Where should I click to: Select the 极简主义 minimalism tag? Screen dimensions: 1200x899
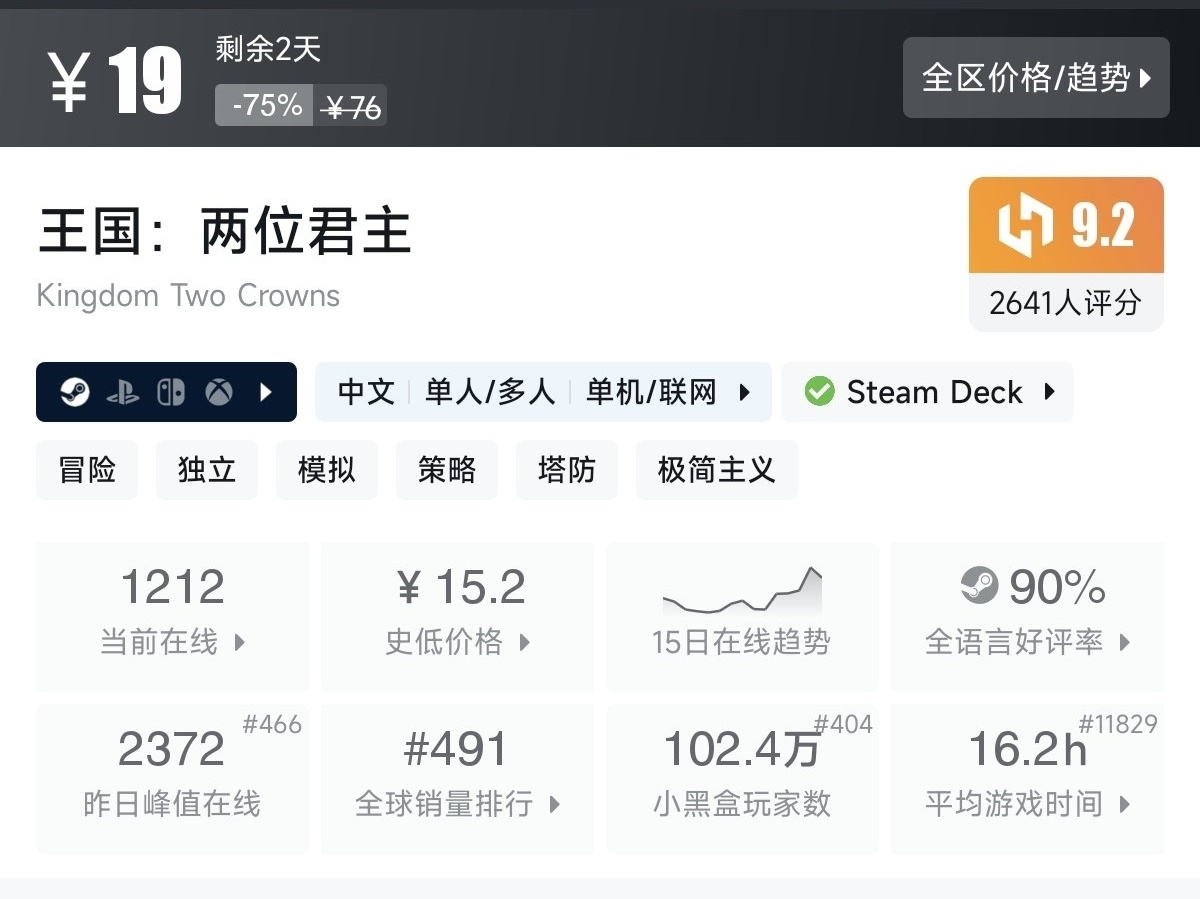[x=716, y=470]
